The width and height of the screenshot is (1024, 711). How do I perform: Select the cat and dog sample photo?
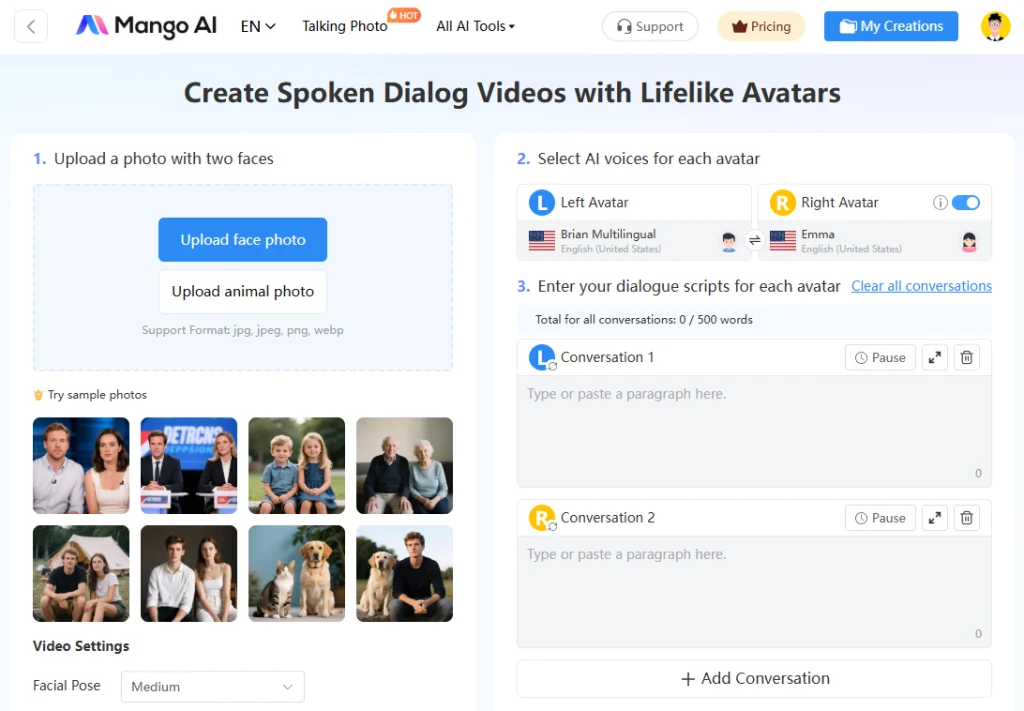tap(296, 573)
